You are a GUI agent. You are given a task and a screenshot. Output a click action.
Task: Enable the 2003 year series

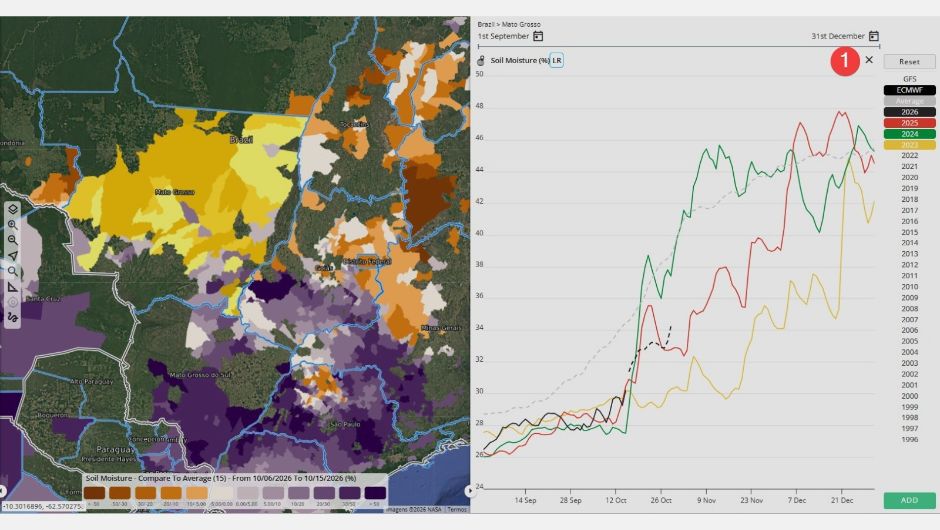tap(909, 363)
